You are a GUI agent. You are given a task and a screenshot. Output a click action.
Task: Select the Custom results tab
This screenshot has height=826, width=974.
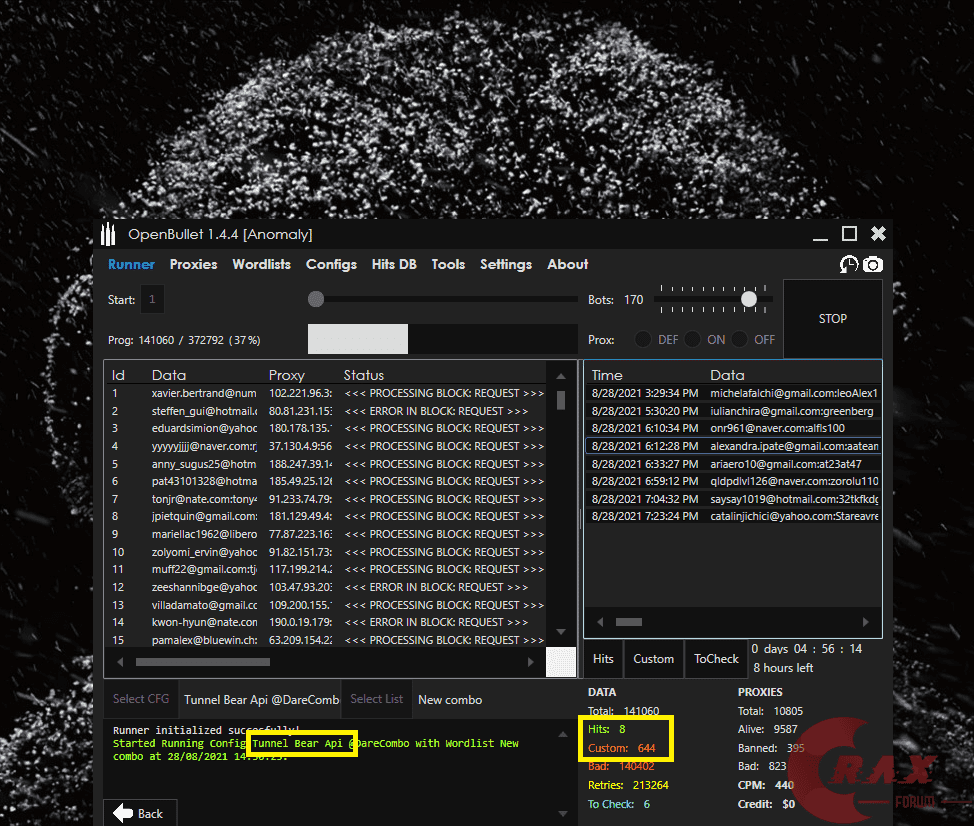(653, 659)
